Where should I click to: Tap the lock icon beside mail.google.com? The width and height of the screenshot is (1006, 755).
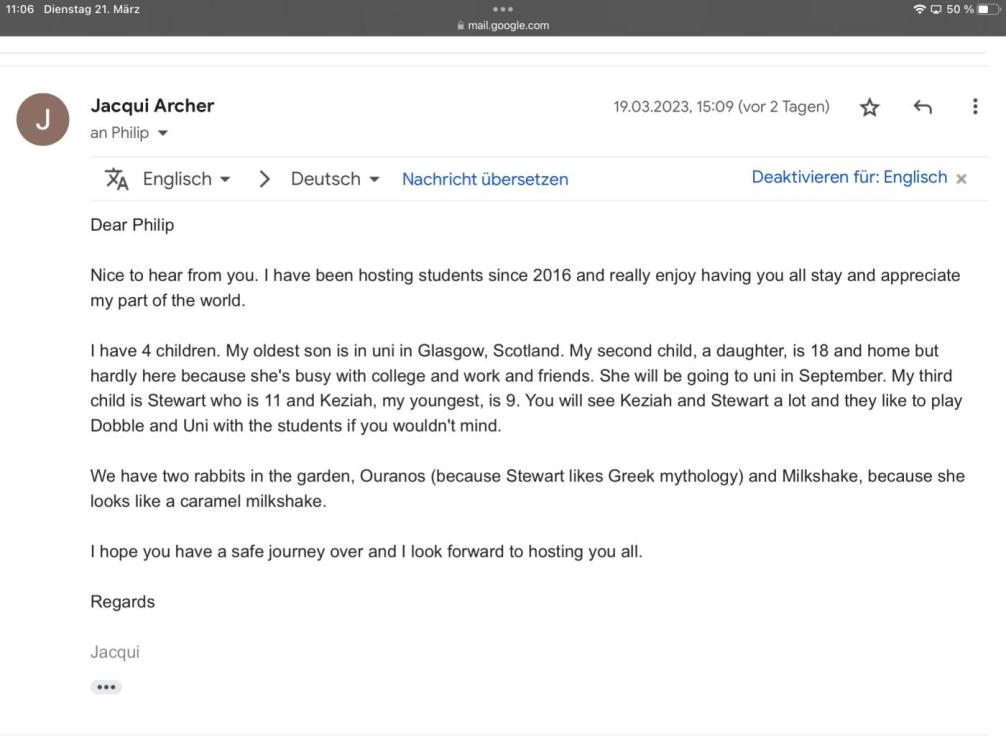(460, 26)
